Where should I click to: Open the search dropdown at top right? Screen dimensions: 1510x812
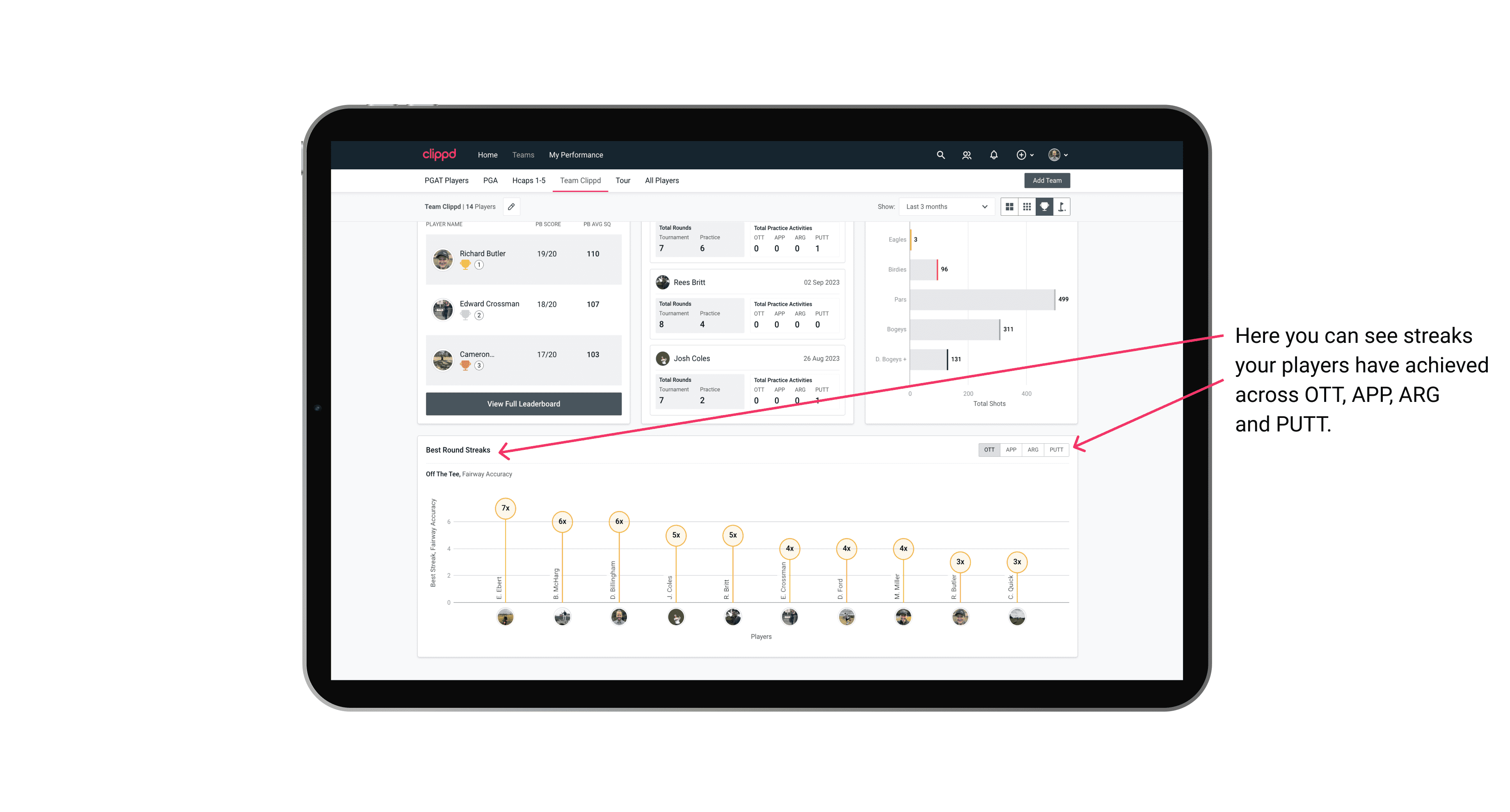[x=940, y=155]
